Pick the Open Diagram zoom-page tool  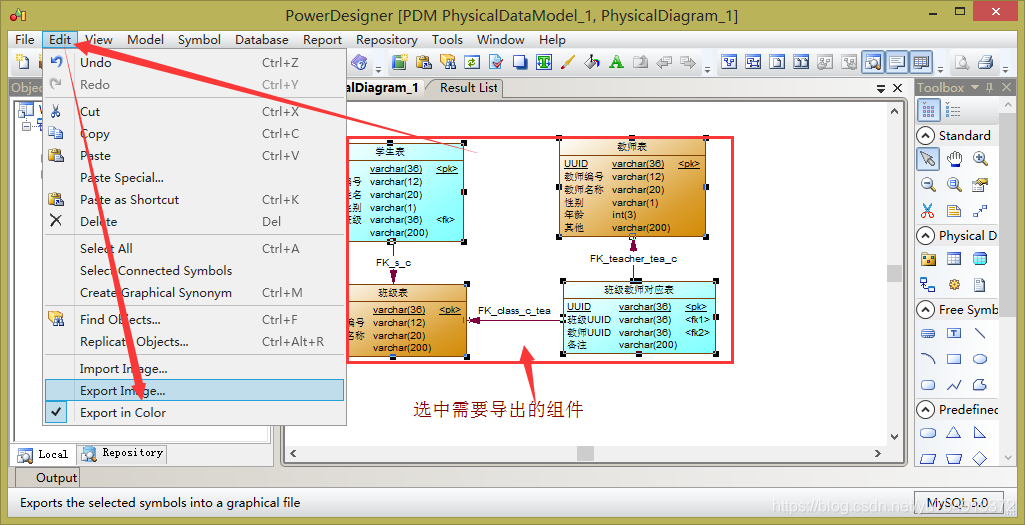tap(954, 184)
